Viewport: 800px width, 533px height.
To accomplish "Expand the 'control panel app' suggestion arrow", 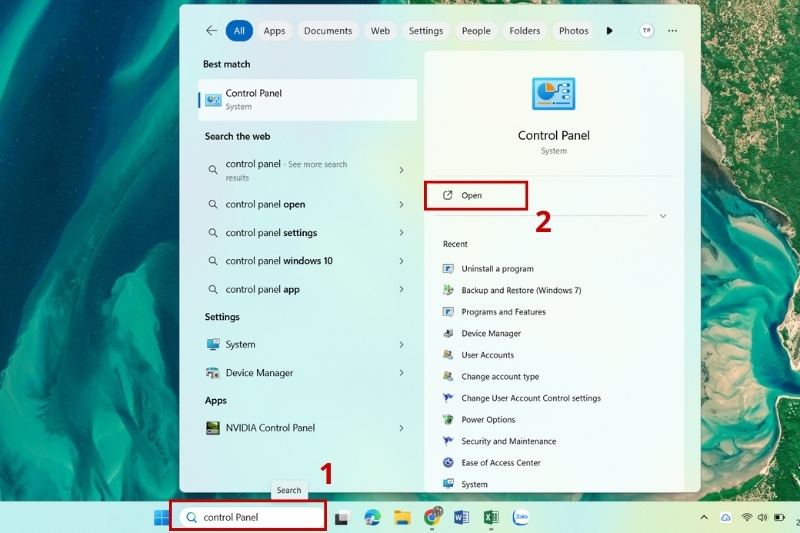I will (x=402, y=289).
